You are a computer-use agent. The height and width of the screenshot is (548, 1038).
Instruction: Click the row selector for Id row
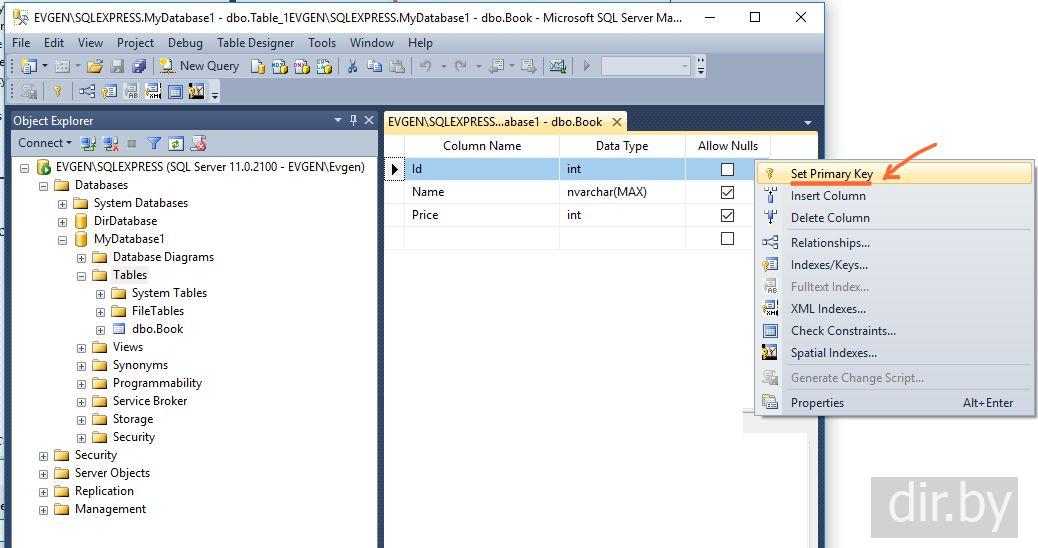[395, 169]
